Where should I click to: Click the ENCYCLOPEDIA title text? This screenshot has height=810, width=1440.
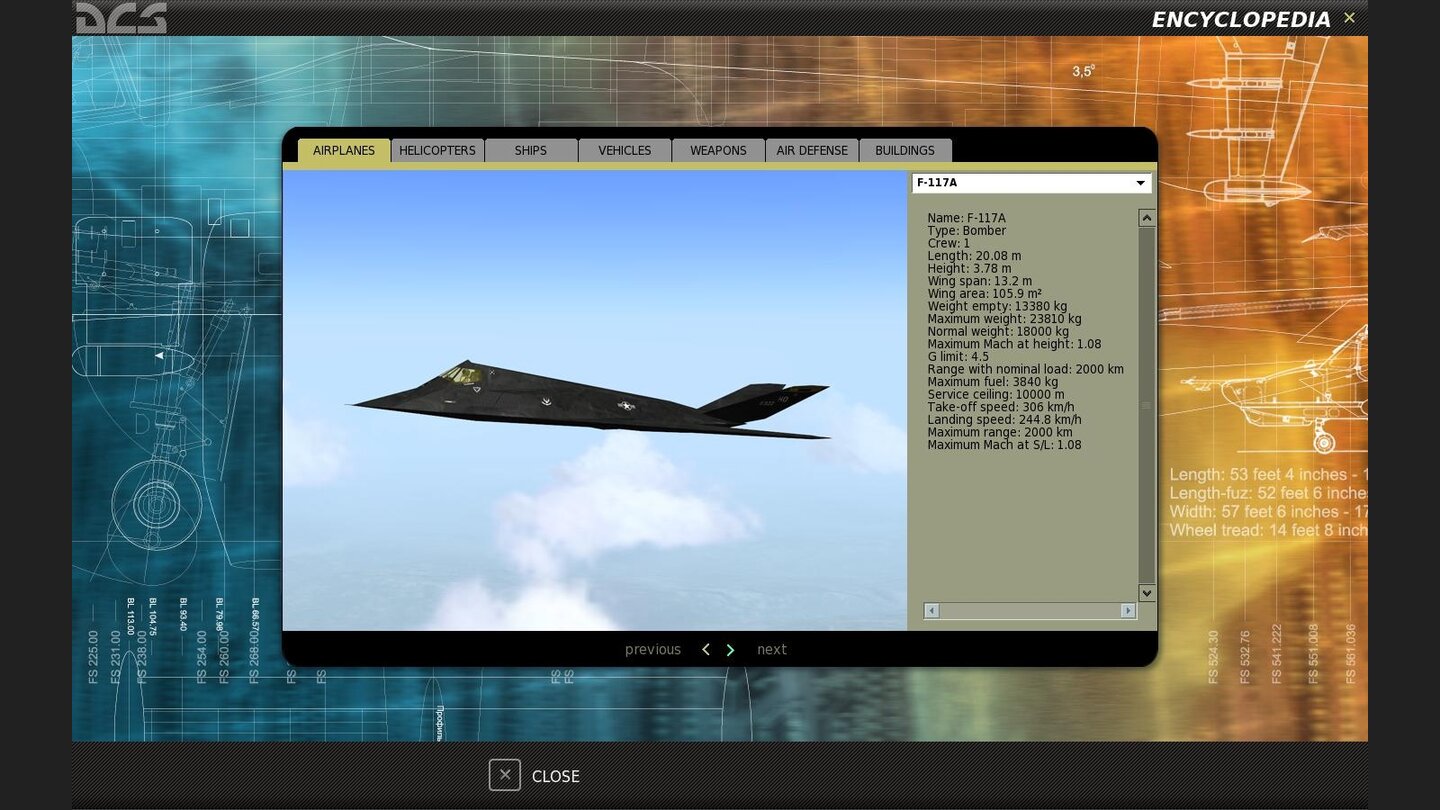coord(1241,19)
